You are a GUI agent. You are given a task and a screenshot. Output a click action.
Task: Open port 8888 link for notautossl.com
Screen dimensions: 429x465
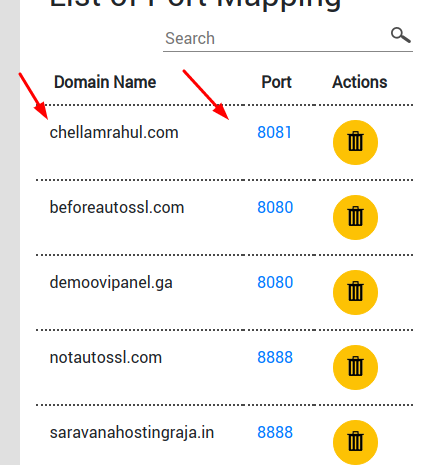pos(275,358)
